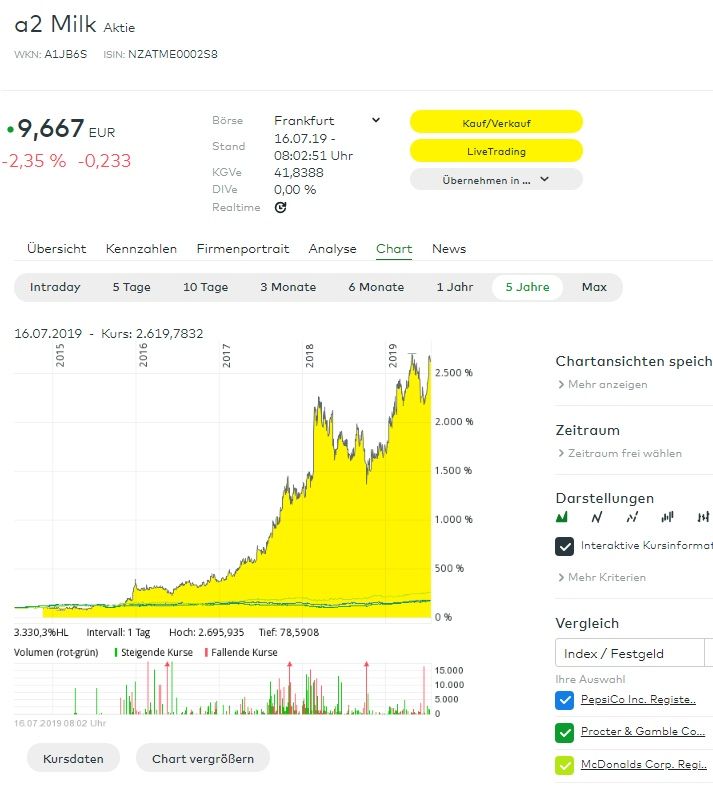Click the price 9,667 EUR
713x791 pixels.
[x=66, y=129]
